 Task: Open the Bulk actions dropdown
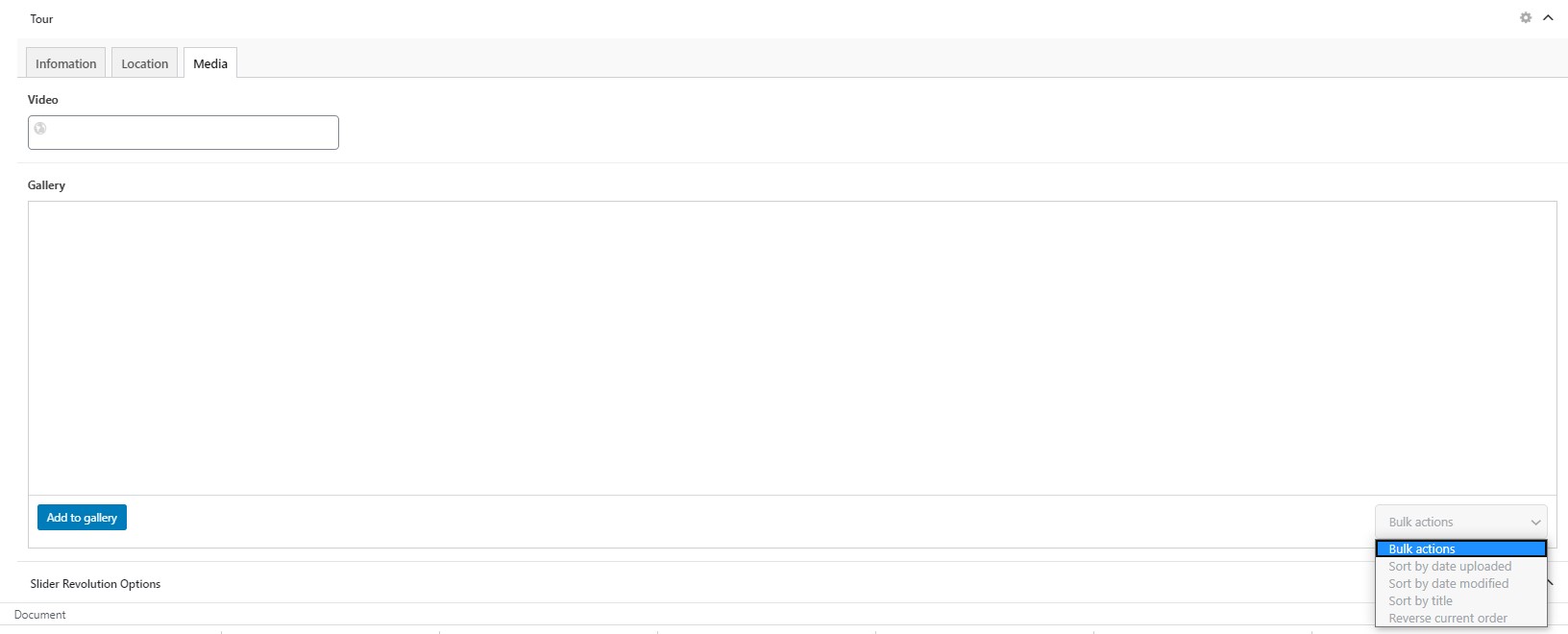tap(1460, 523)
